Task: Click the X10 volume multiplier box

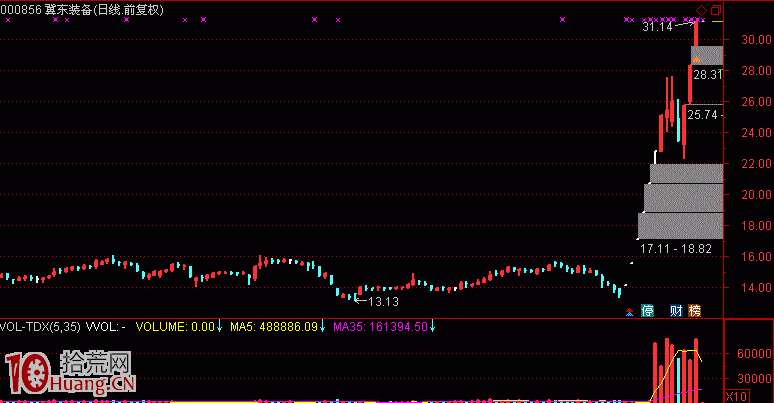Action: [x=736, y=396]
